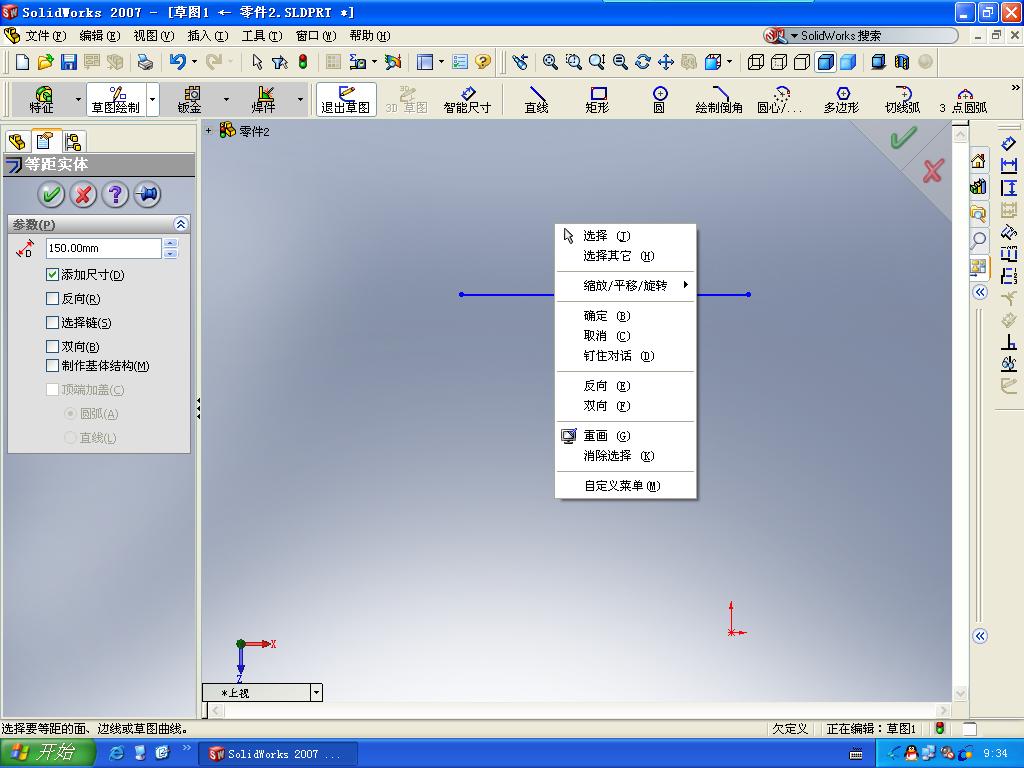Select the Rectangle sketch tool
This screenshot has width=1024, height=768.
click(597, 99)
